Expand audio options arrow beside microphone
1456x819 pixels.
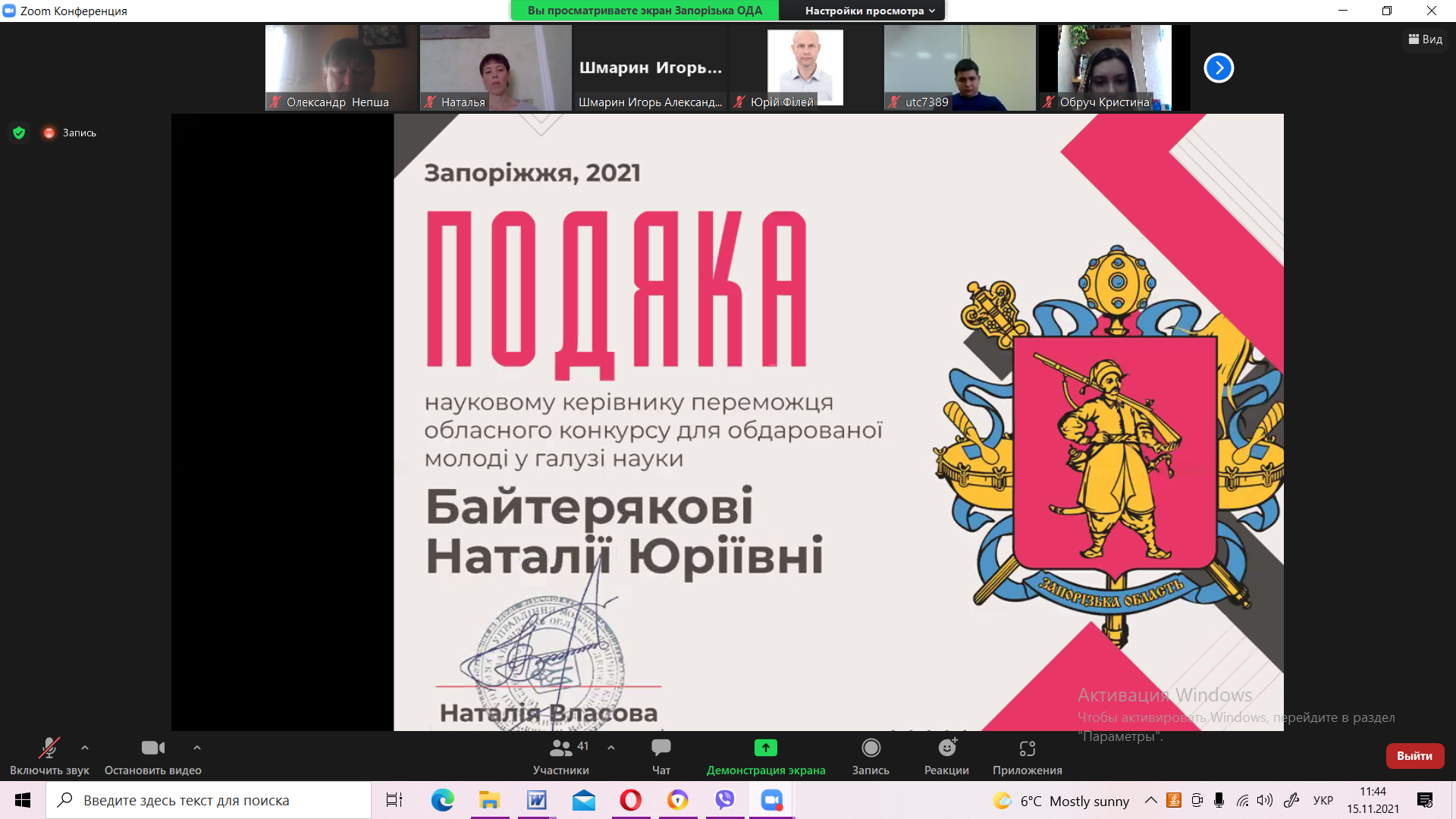[85, 748]
